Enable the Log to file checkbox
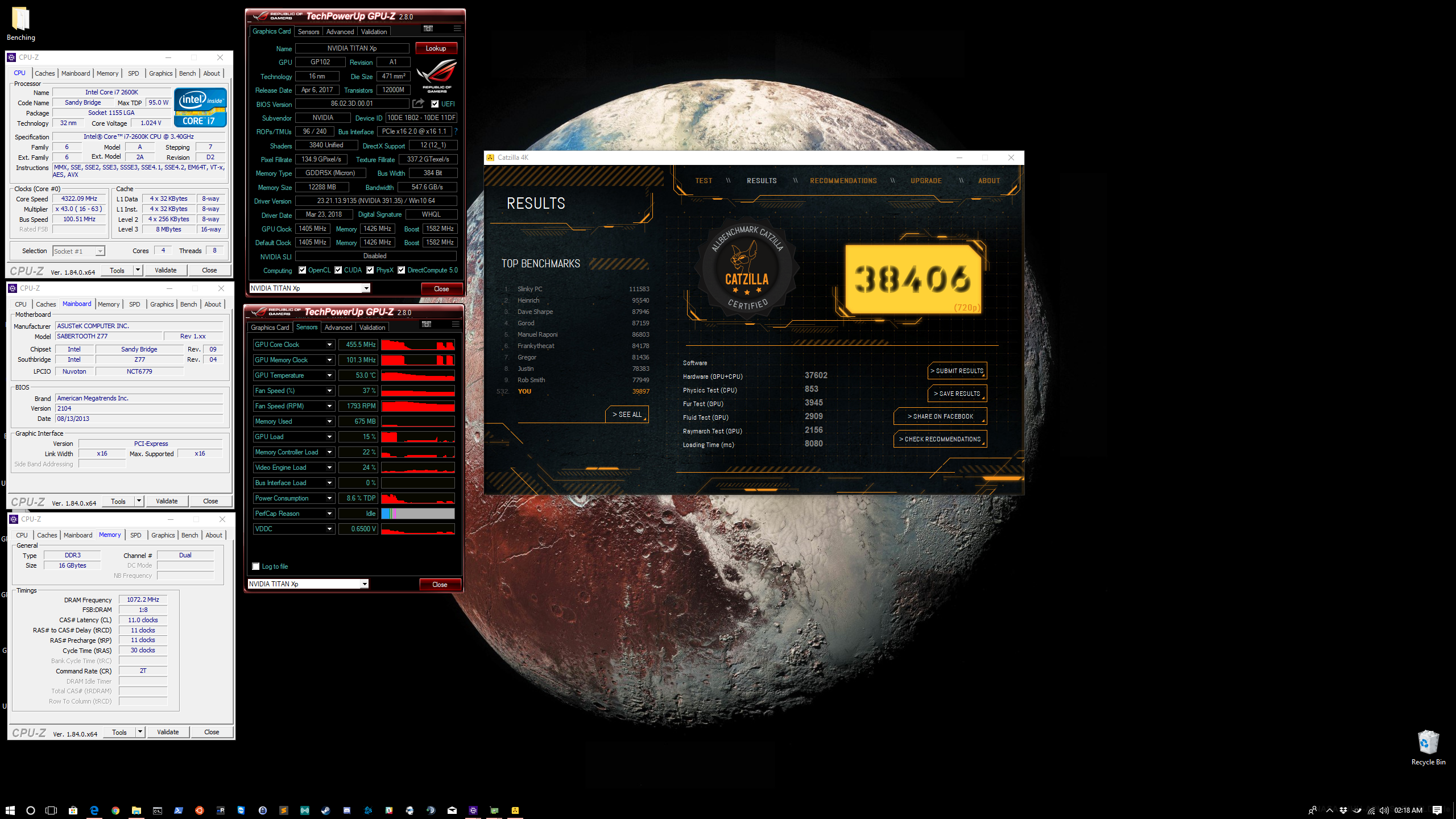 click(x=256, y=566)
